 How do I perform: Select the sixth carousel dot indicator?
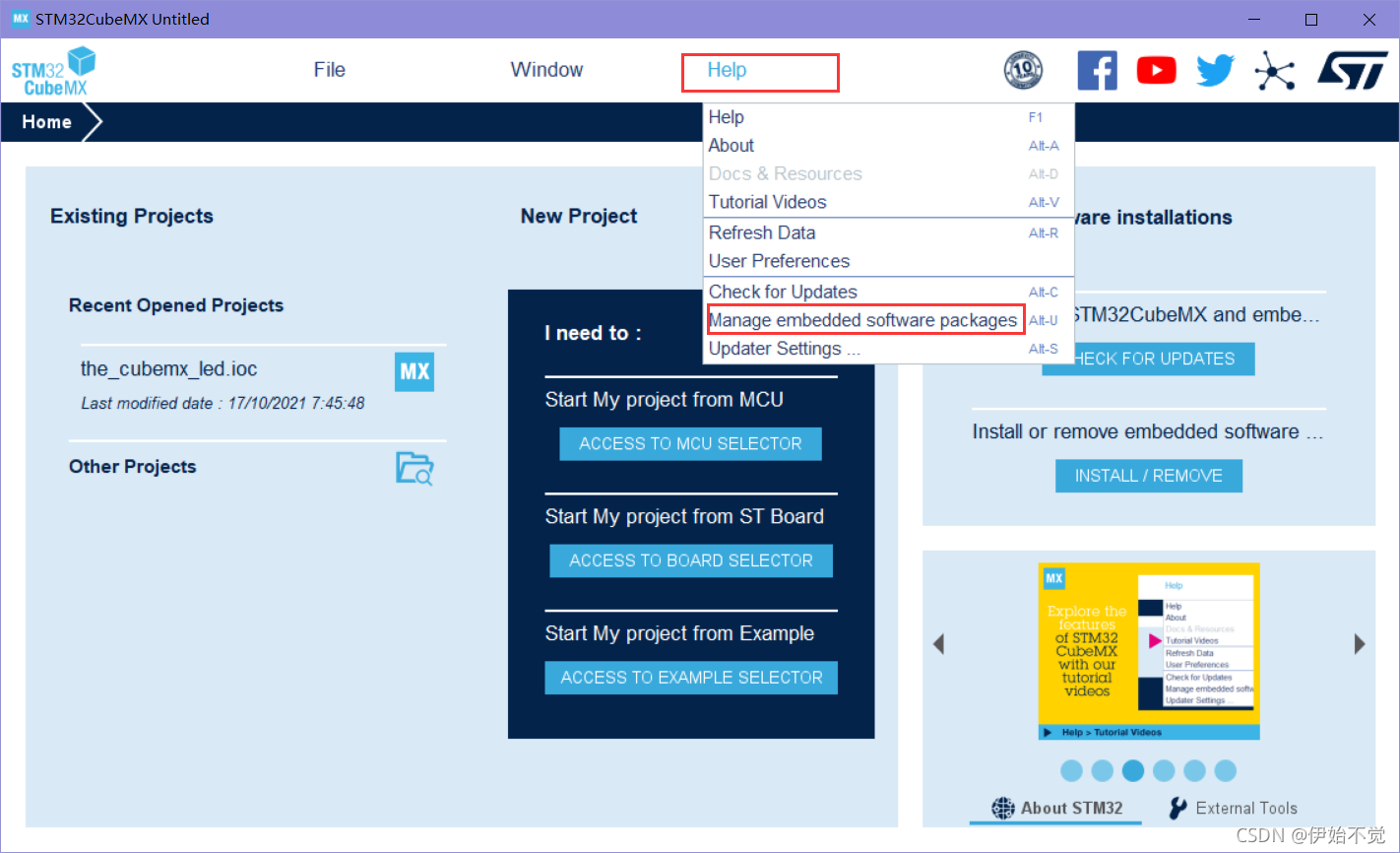(x=1226, y=770)
